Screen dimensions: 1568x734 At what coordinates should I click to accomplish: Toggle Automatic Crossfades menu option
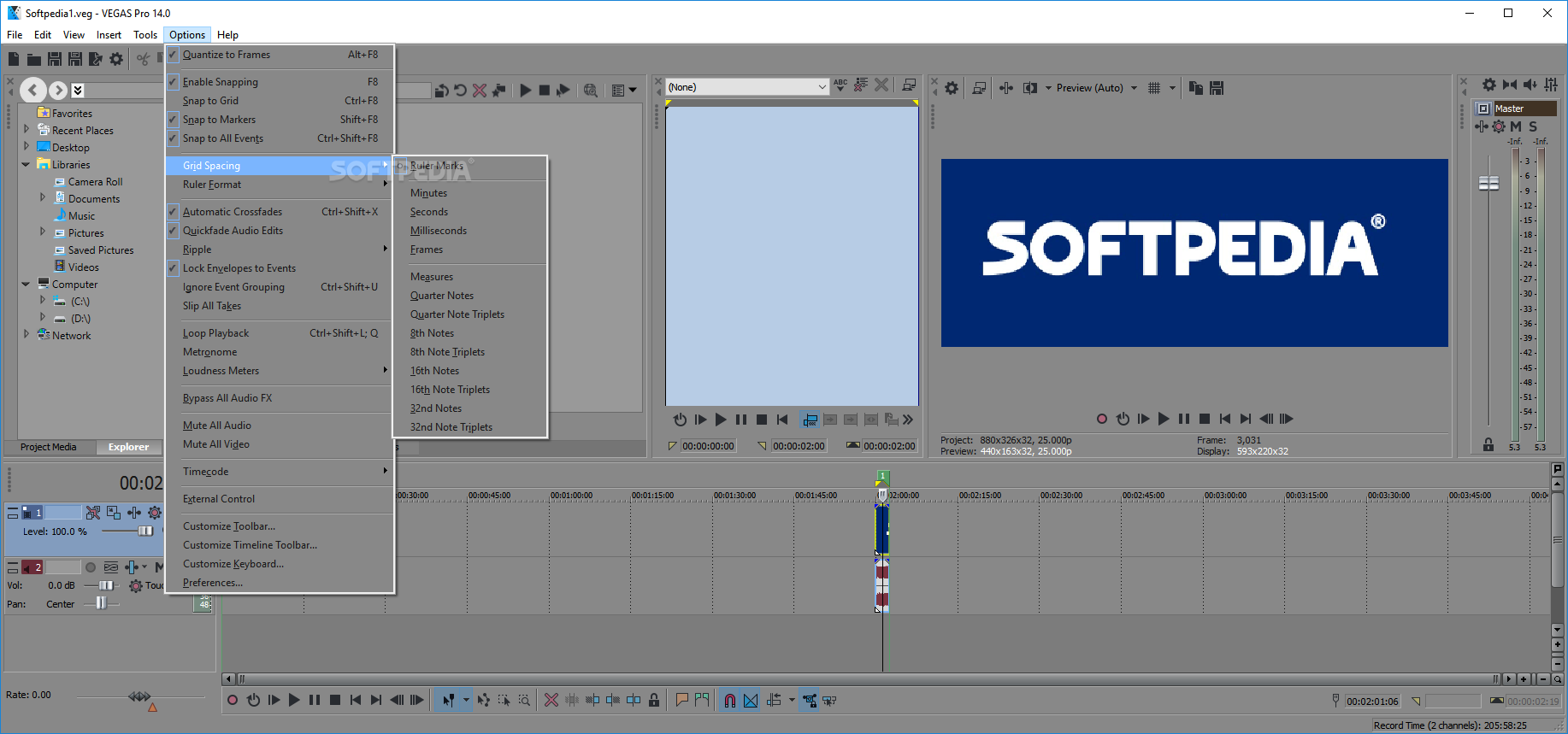click(280, 212)
